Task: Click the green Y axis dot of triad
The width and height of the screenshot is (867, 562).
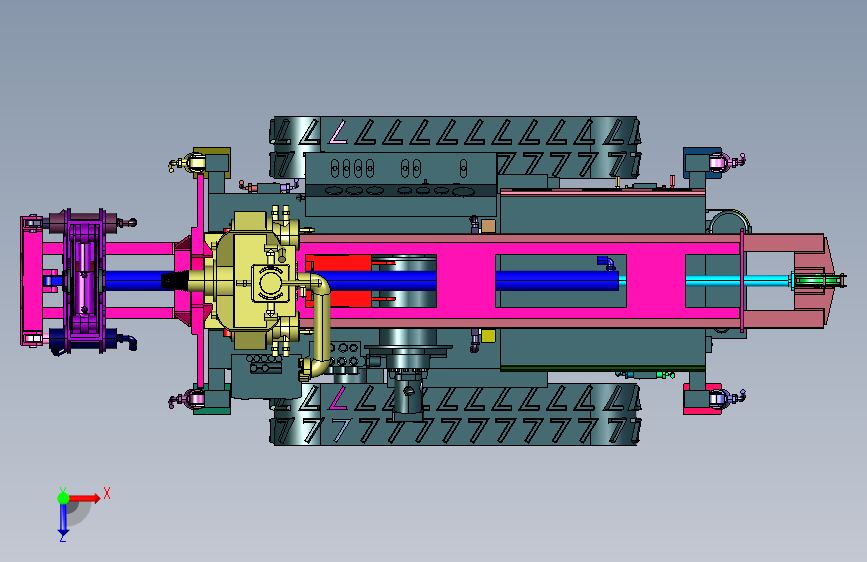Action: click(63, 498)
